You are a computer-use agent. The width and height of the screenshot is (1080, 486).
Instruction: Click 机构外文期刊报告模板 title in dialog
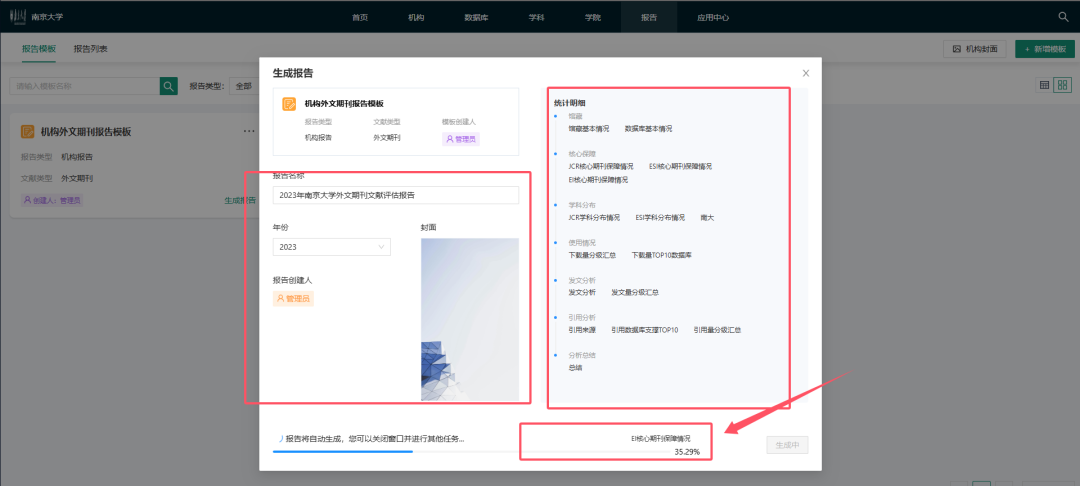pyautogui.click(x=344, y=104)
